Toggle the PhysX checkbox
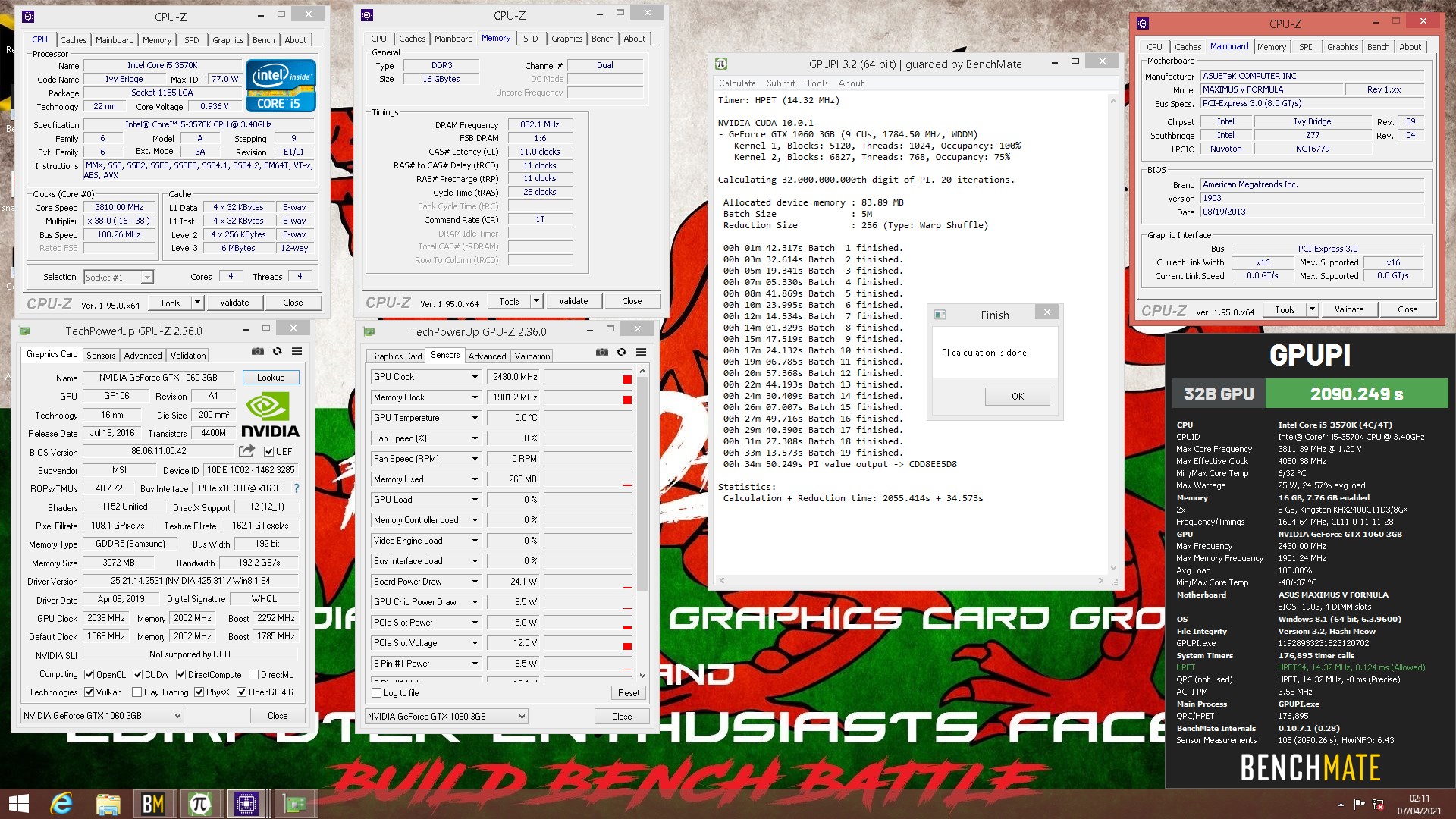Viewport: 1456px width, 819px height. pyautogui.click(x=199, y=692)
